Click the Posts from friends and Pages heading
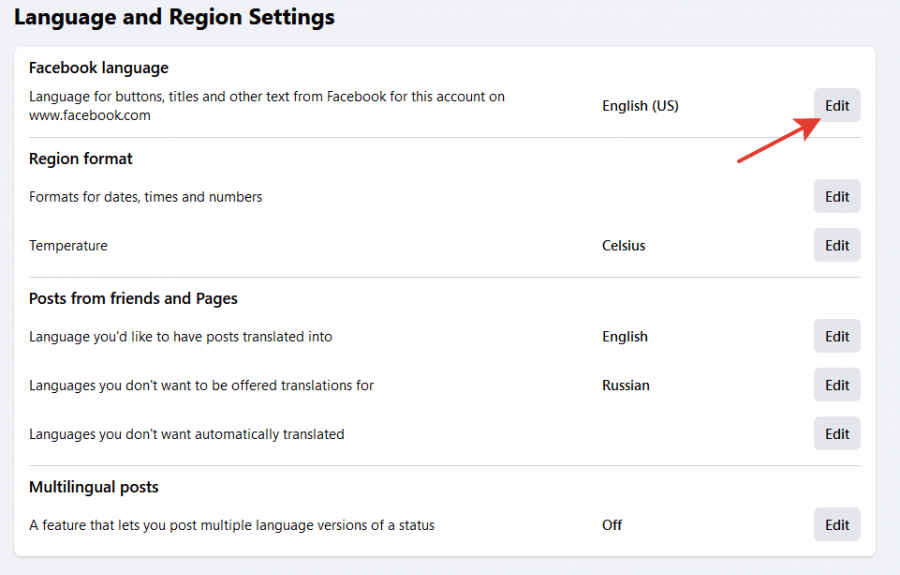 (133, 298)
